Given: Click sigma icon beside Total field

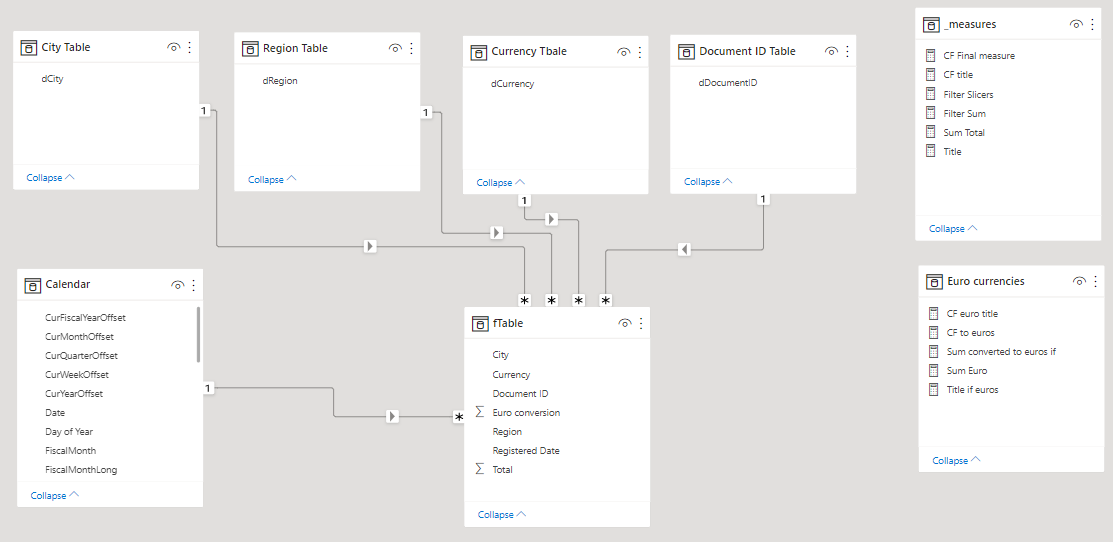Looking at the screenshot, I should (480, 470).
